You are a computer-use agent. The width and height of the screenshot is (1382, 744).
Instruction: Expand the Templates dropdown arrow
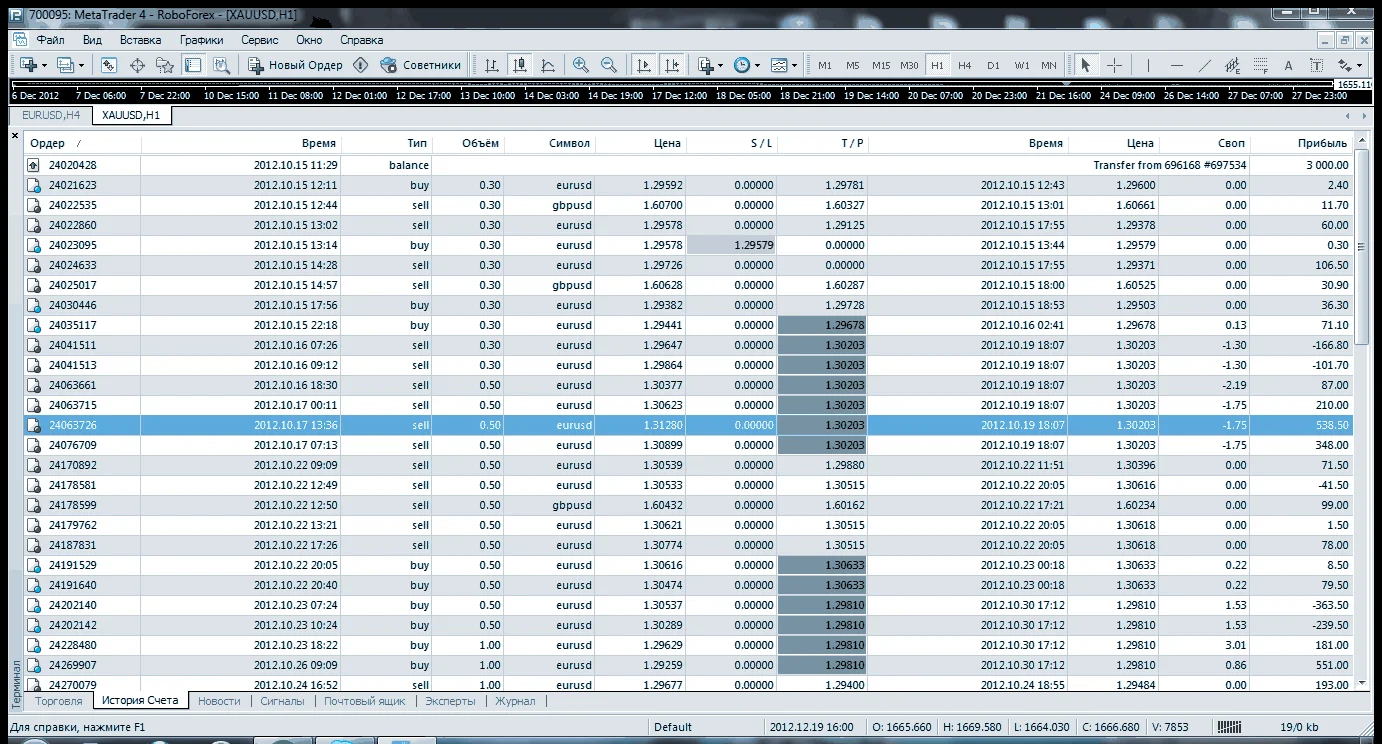(795, 65)
